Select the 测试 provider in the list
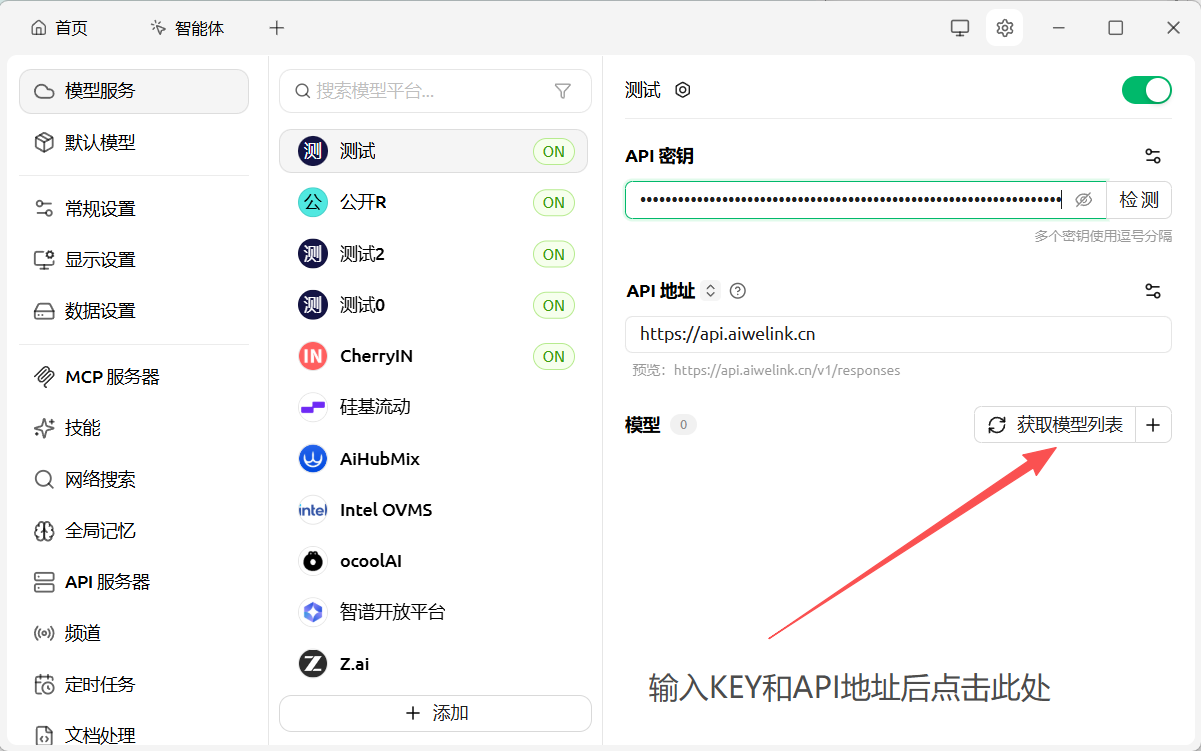The width and height of the screenshot is (1201, 751). coord(433,151)
